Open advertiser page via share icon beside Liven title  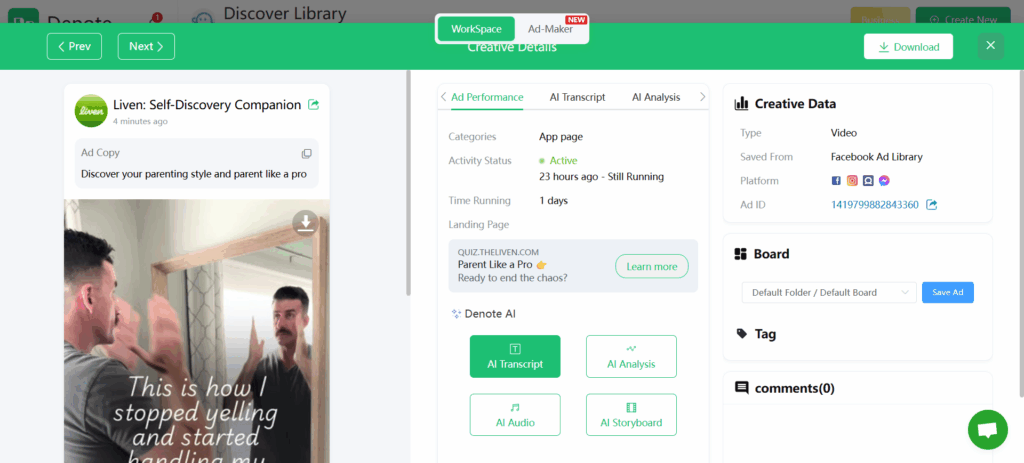coord(314,104)
